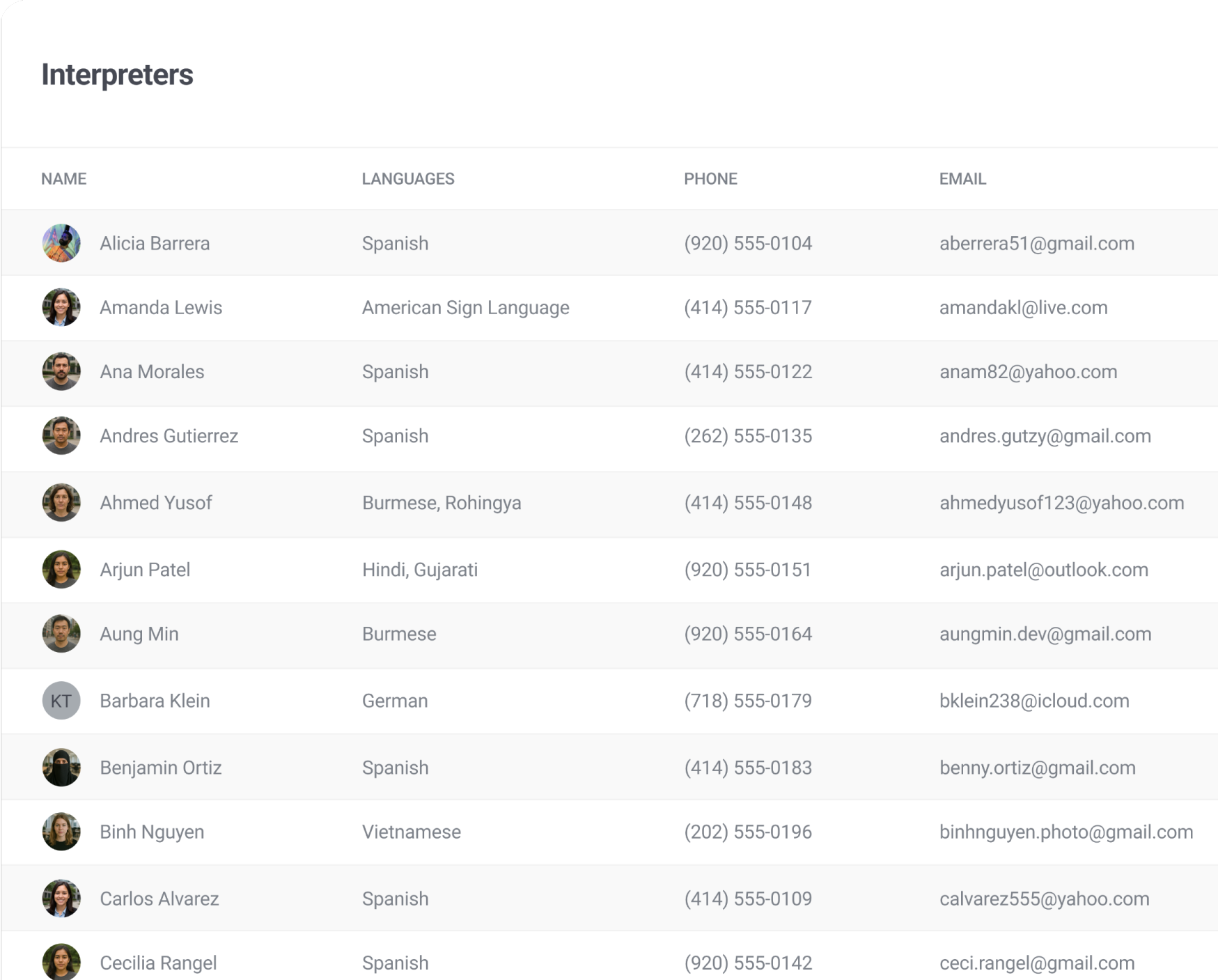Click the PHONE column header
The image size is (1218, 980).
pos(710,178)
